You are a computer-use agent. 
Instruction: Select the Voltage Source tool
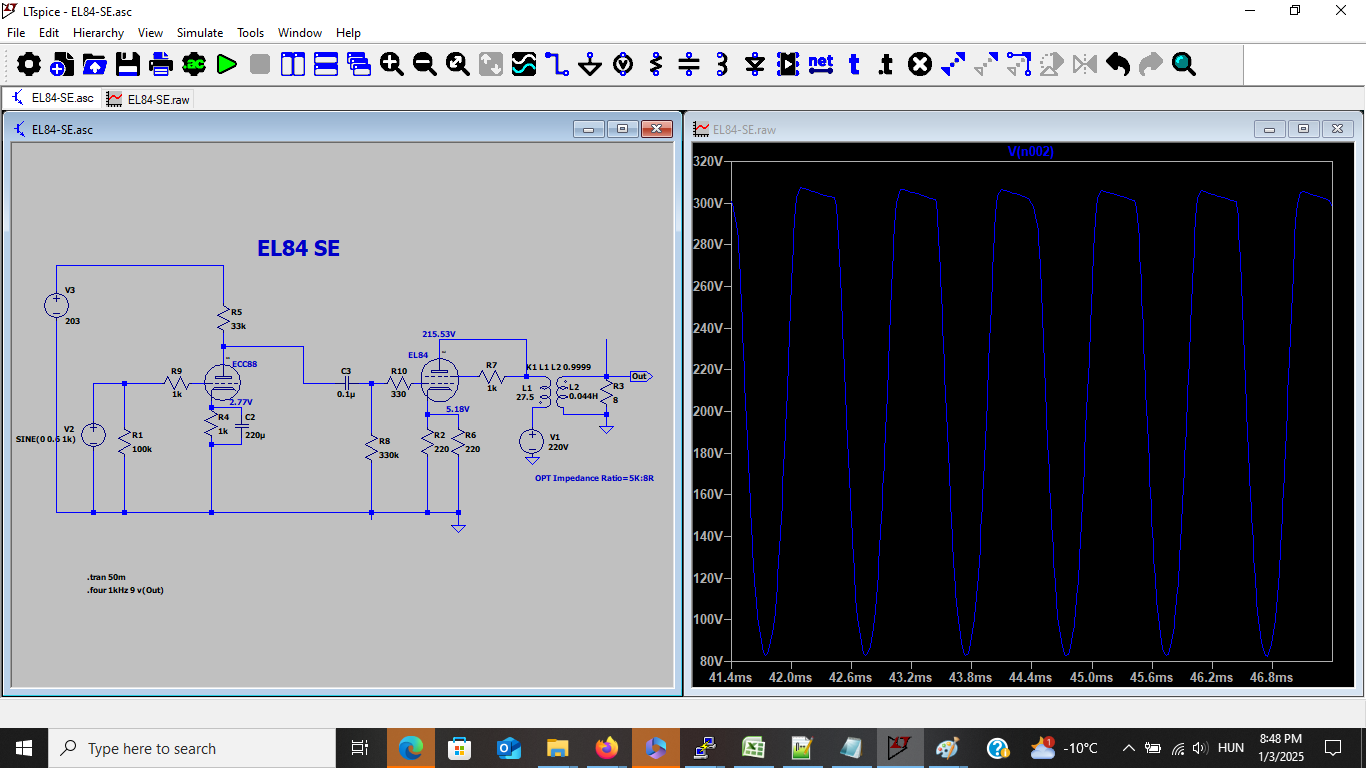pos(623,64)
